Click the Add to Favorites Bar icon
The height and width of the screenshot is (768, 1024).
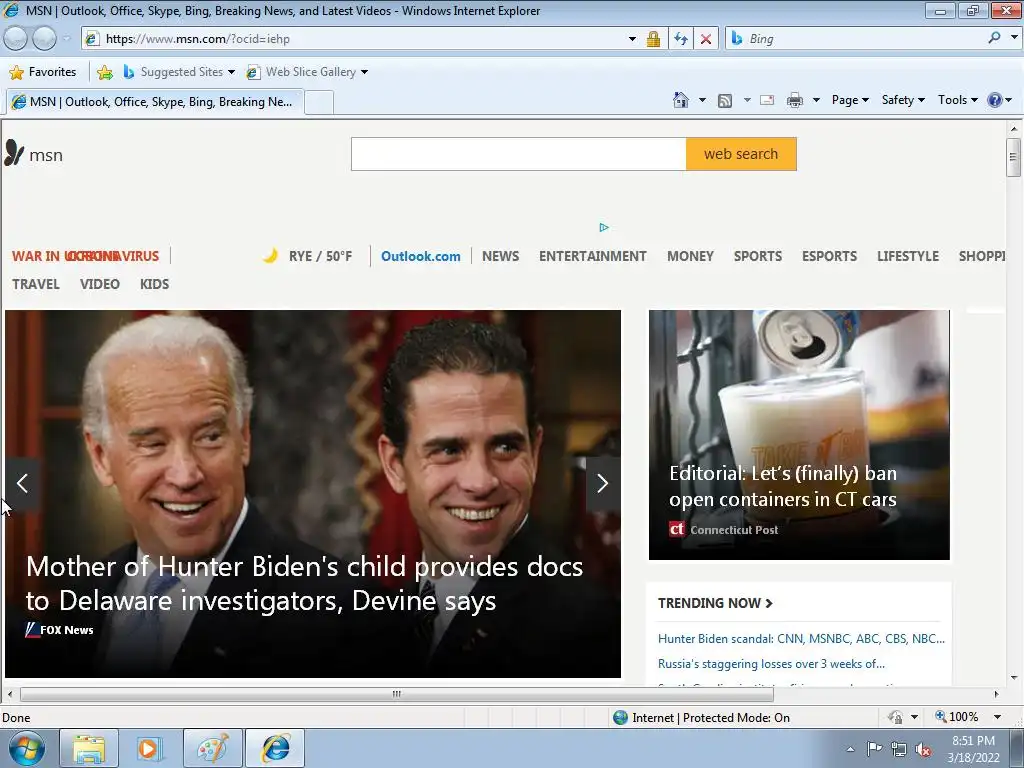coord(104,72)
